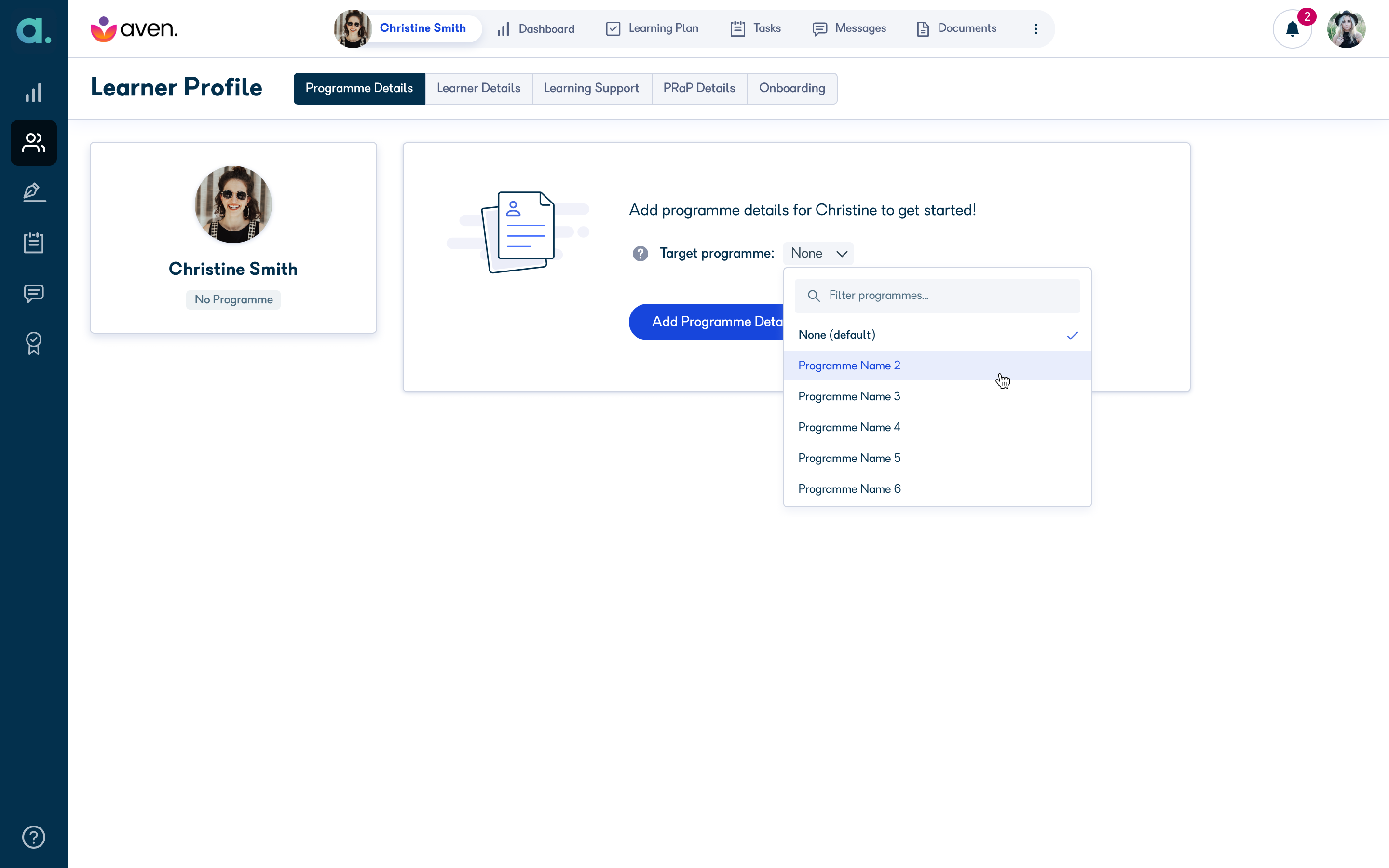Click the teal 'a.' logo in sidebar

(34, 30)
